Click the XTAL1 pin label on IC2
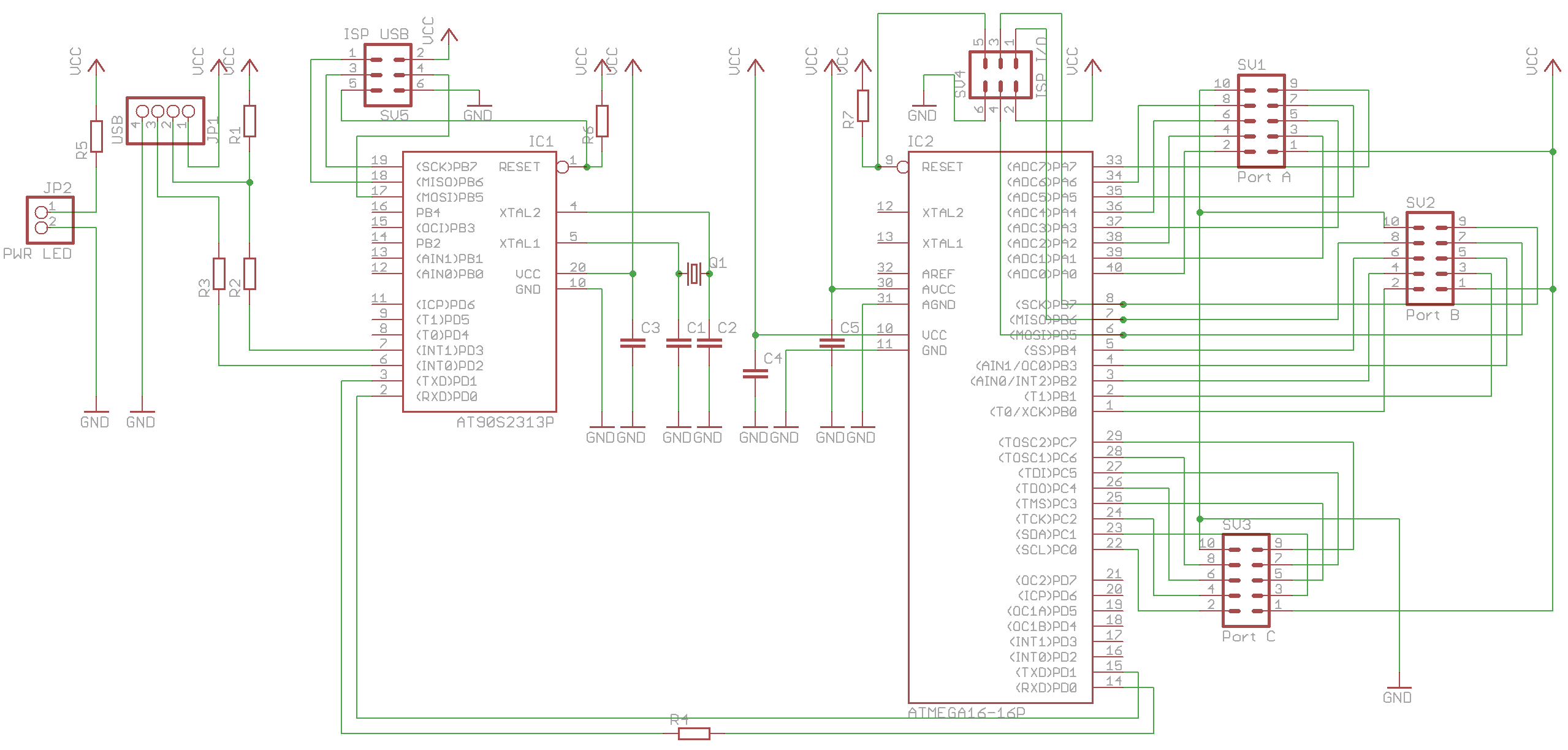1568x750 pixels. (x=943, y=243)
